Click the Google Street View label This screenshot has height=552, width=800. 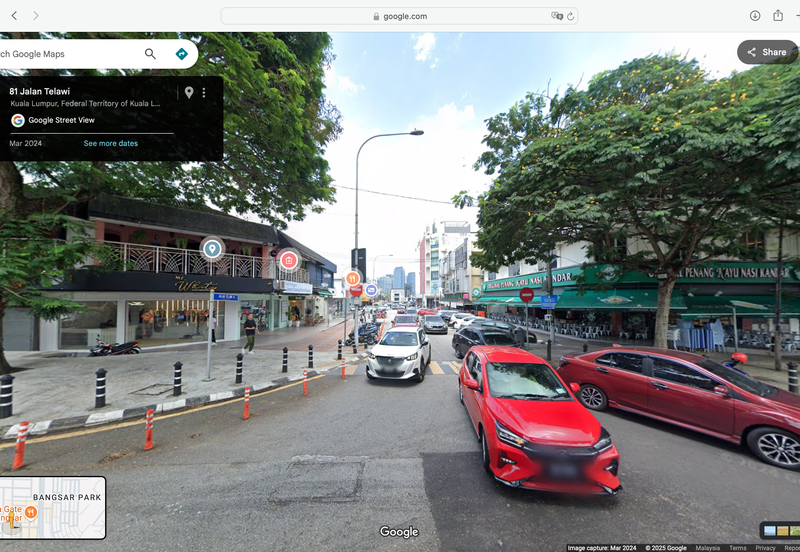click(61, 120)
